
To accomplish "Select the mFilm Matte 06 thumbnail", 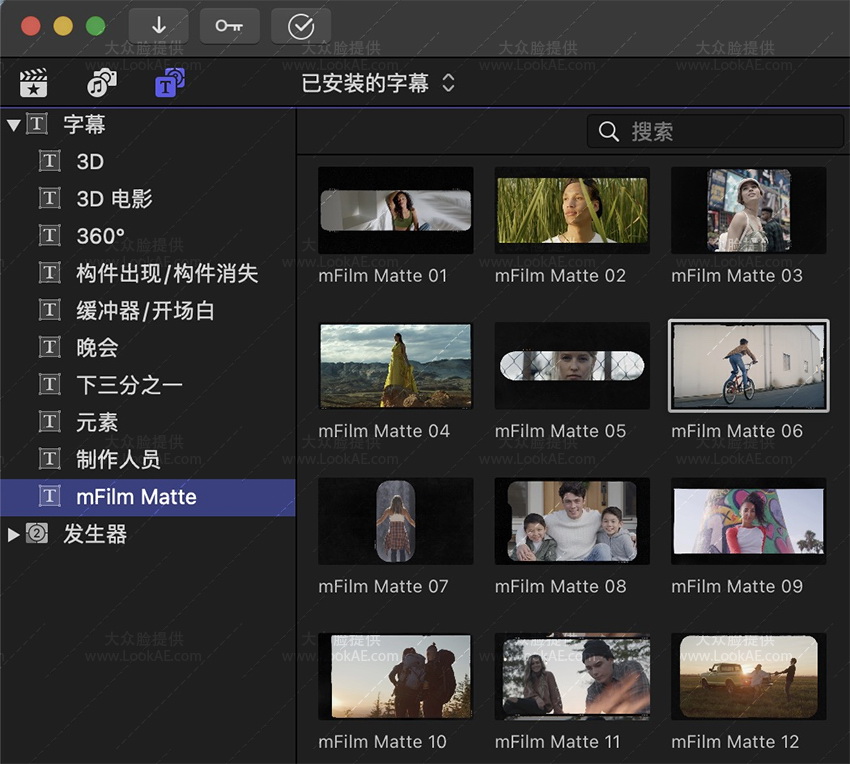I will (x=748, y=366).
